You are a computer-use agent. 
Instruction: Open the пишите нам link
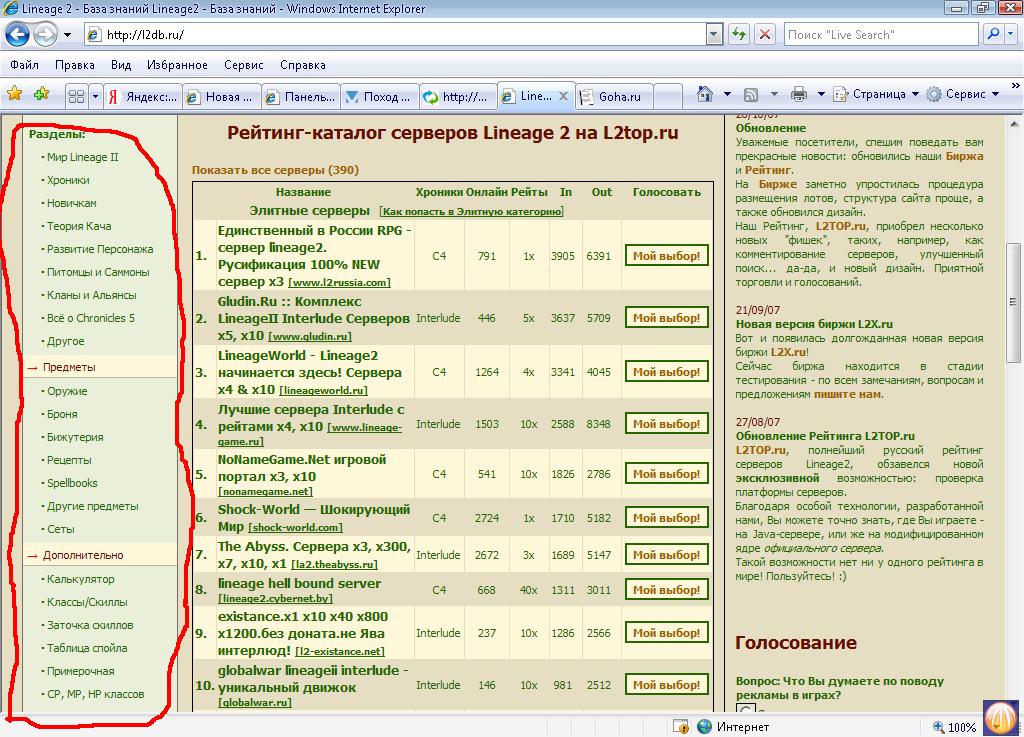click(x=847, y=394)
